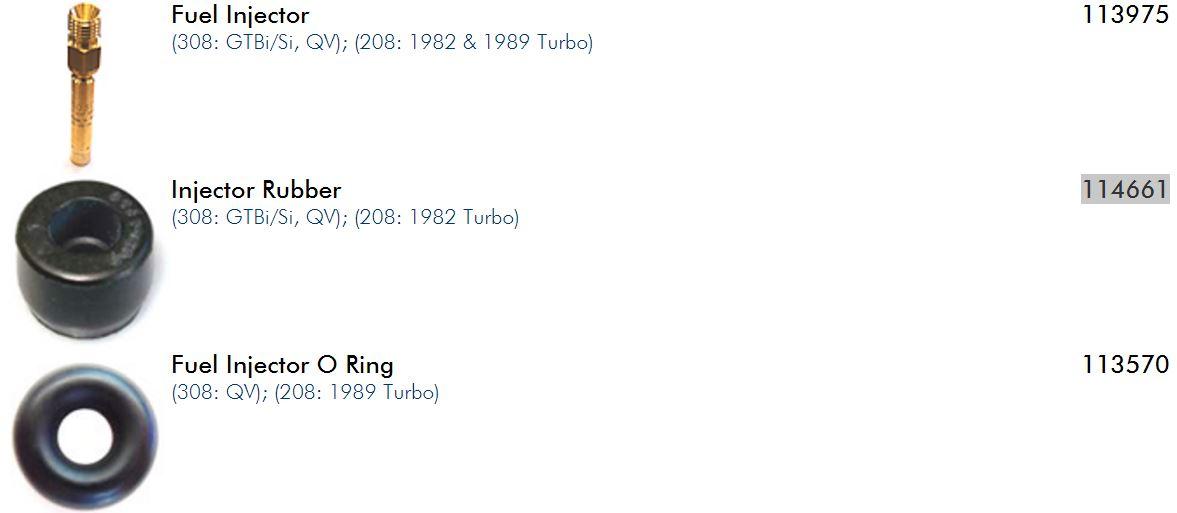
Task: Select part number 113975
Action: [1125, 15]
